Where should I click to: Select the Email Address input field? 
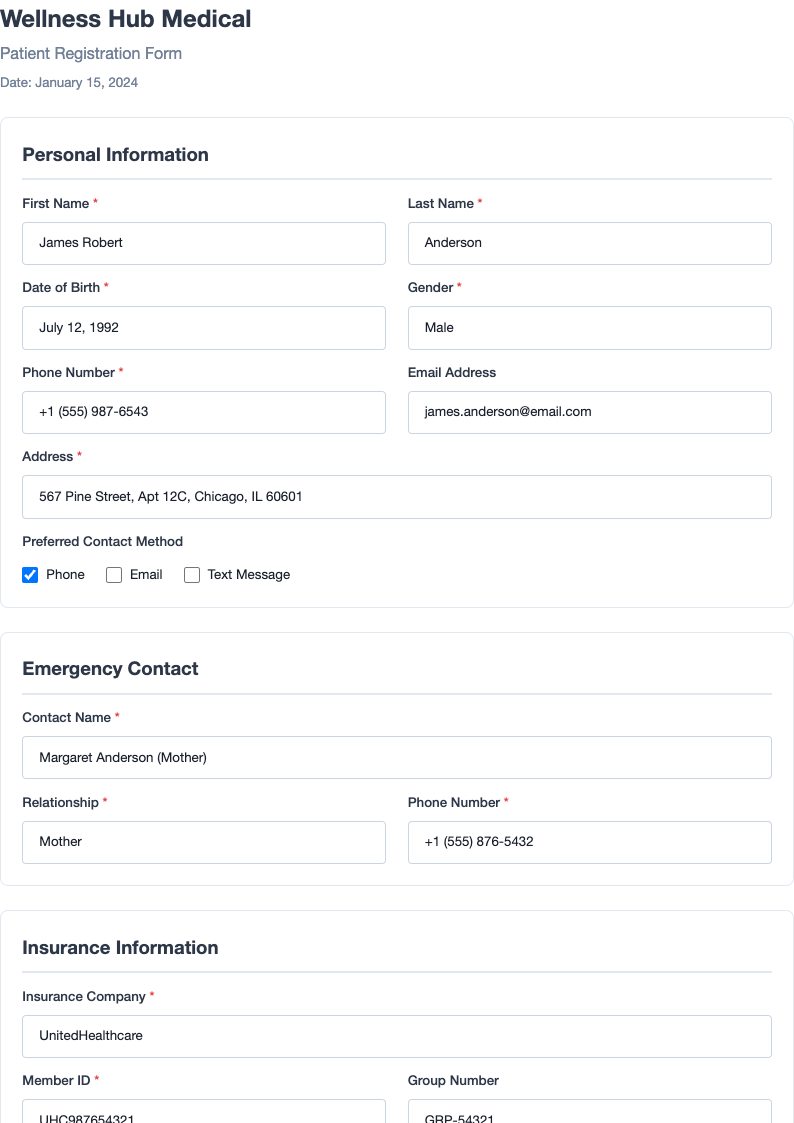point(589,412)
